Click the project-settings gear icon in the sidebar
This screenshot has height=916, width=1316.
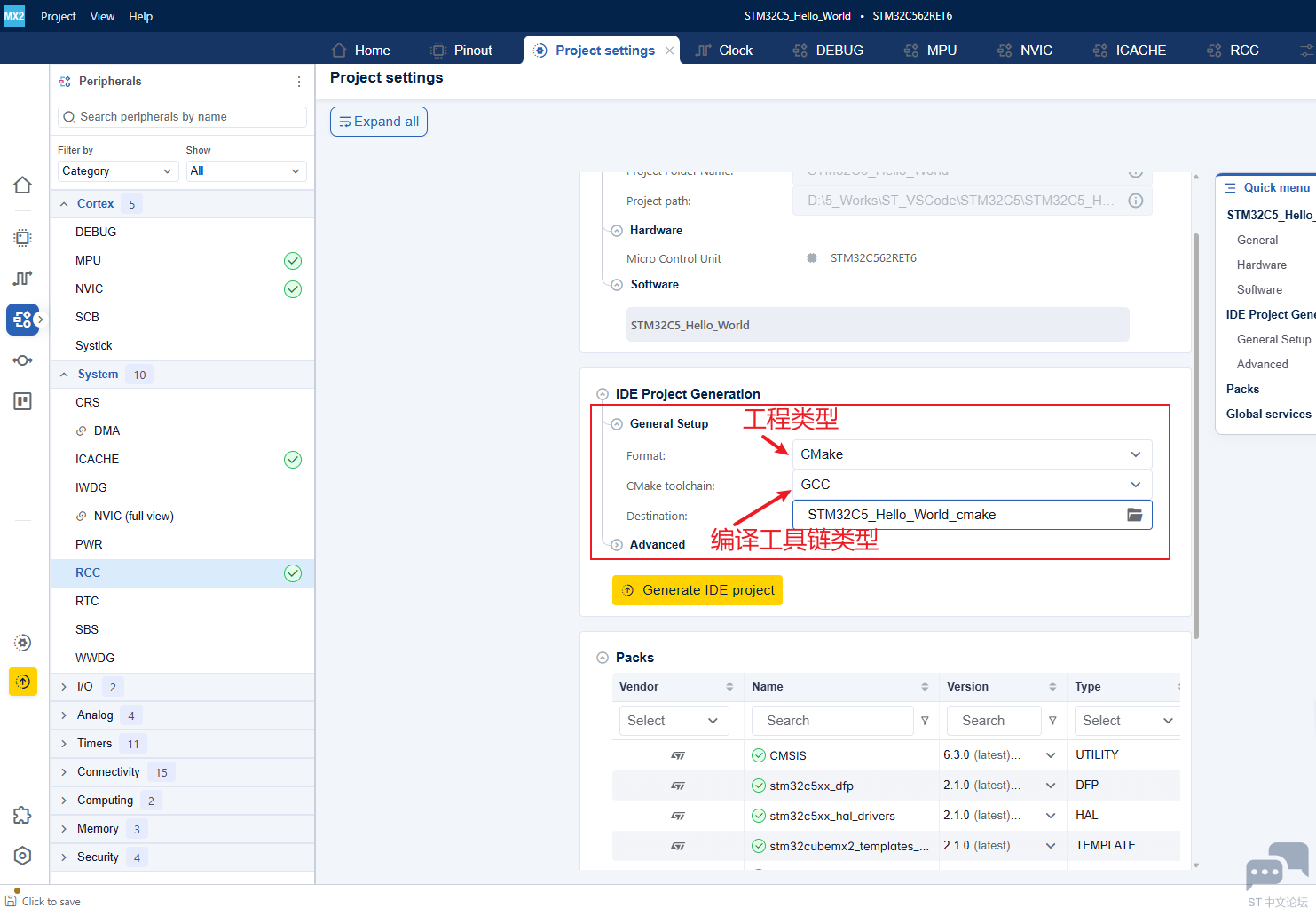click(23, 643)
